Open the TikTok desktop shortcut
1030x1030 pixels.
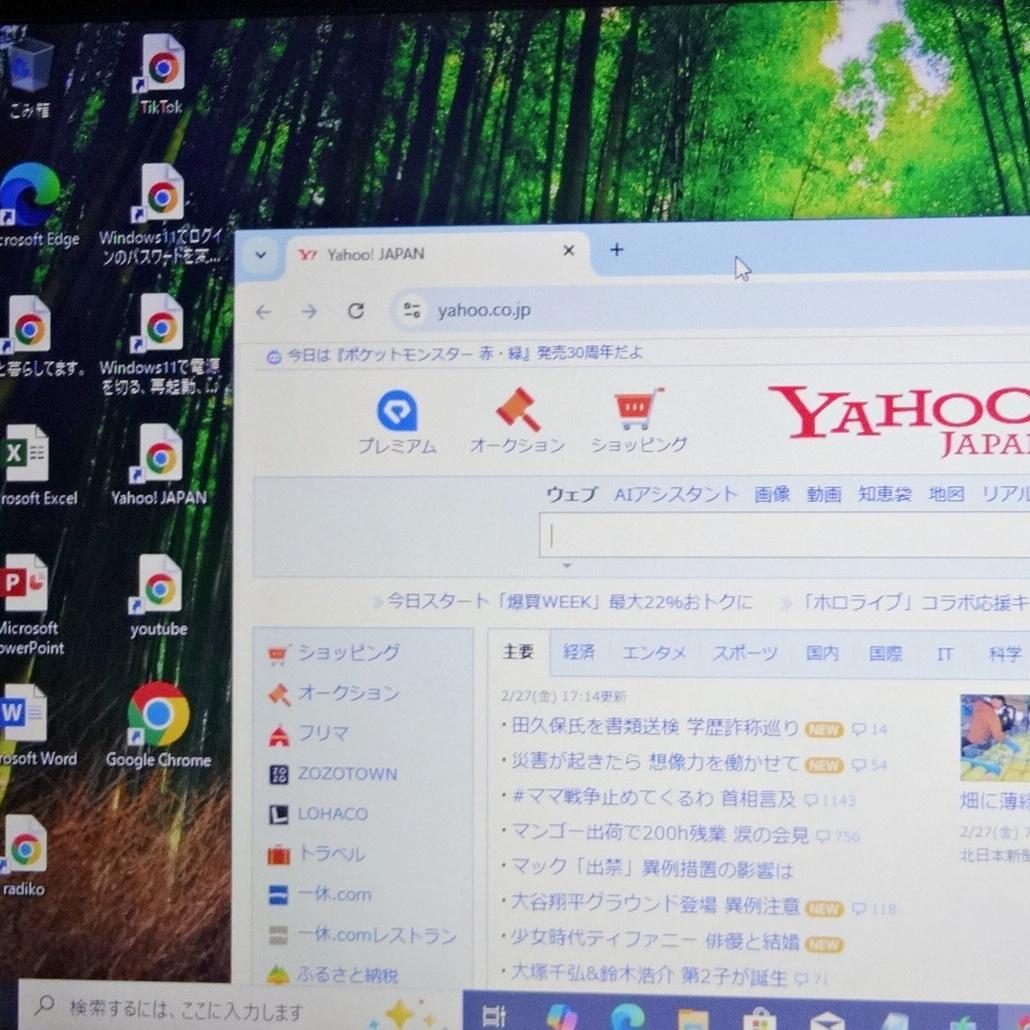coord(160,72)
